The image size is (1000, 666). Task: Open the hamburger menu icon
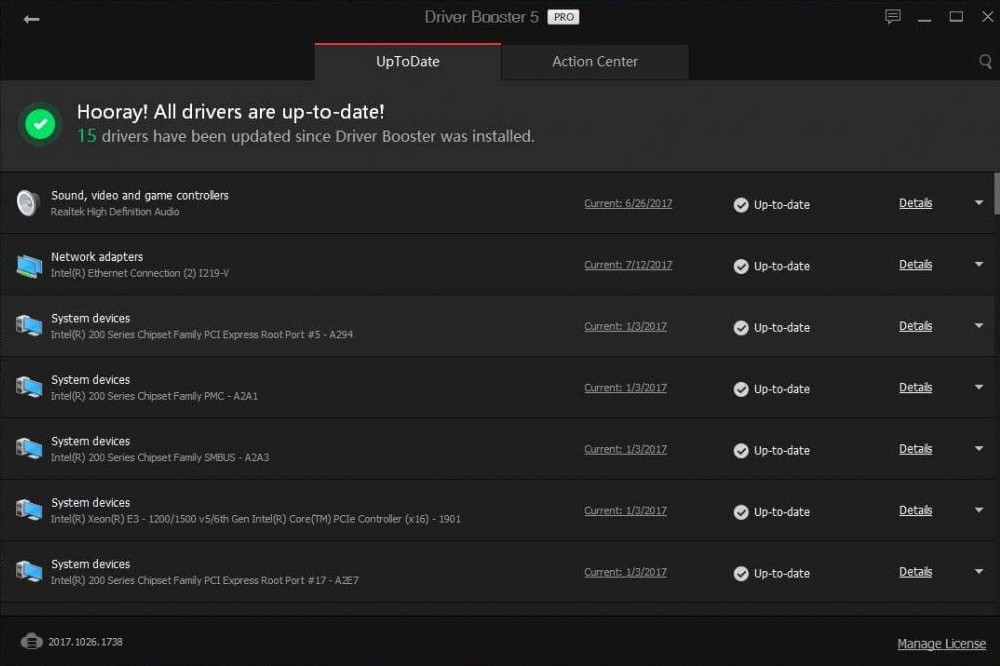925,17
